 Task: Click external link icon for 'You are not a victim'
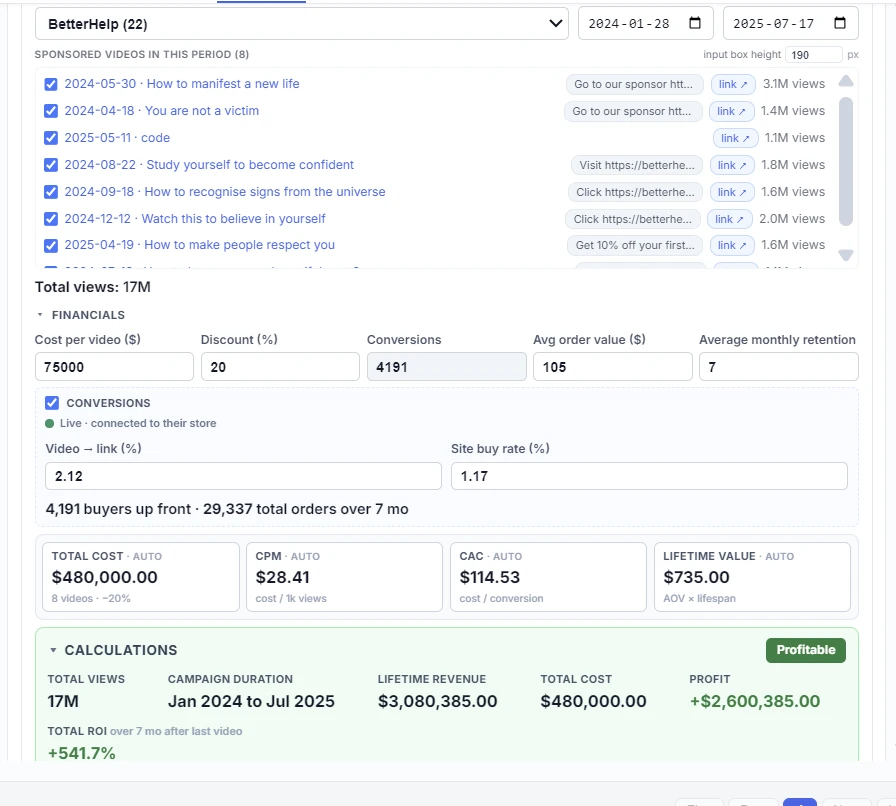[x=731, y=111]
